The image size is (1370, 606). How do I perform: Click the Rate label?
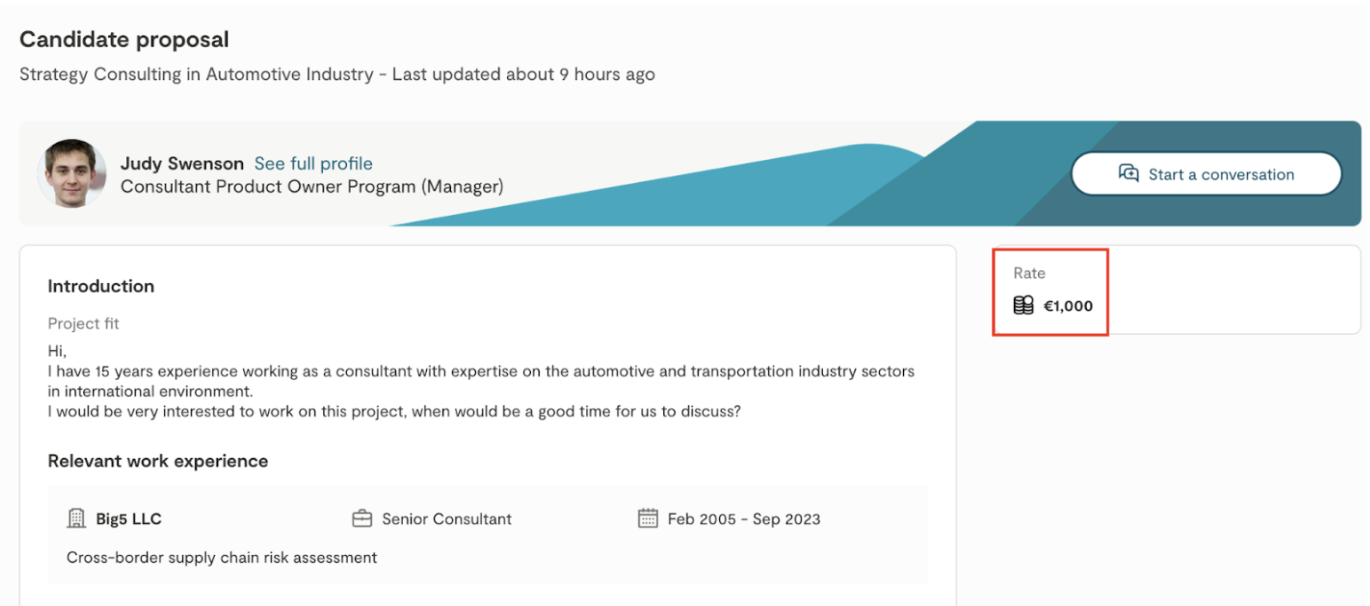point(1029,273)
